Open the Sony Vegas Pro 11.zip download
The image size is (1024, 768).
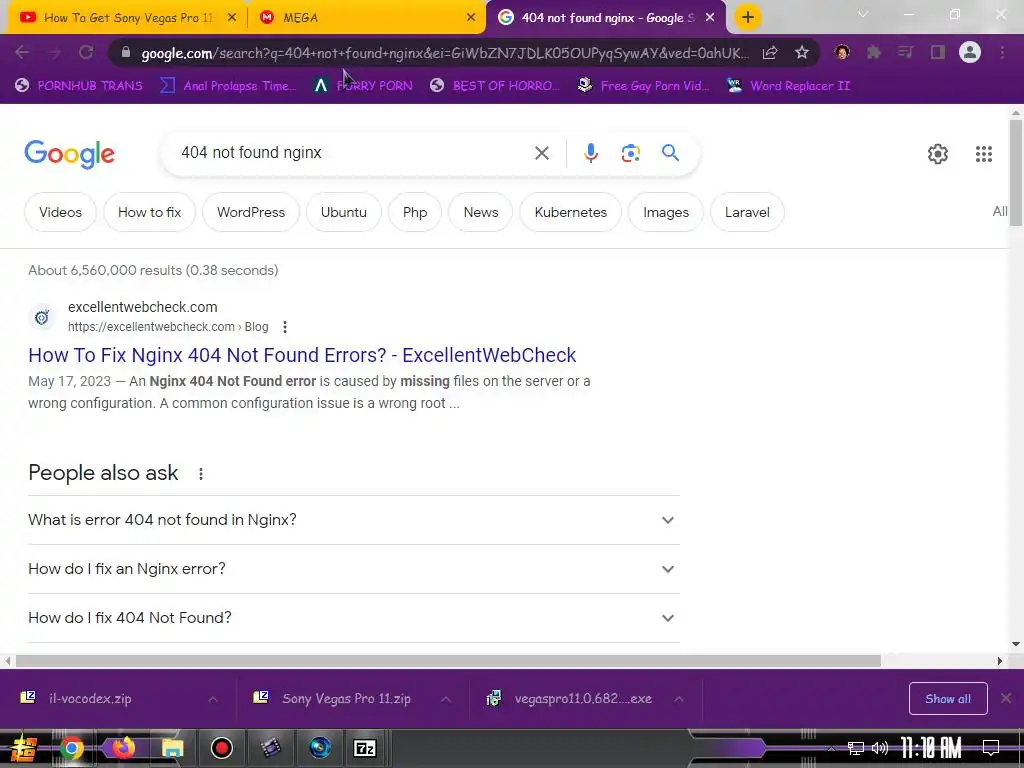click(x=346, y=699)
